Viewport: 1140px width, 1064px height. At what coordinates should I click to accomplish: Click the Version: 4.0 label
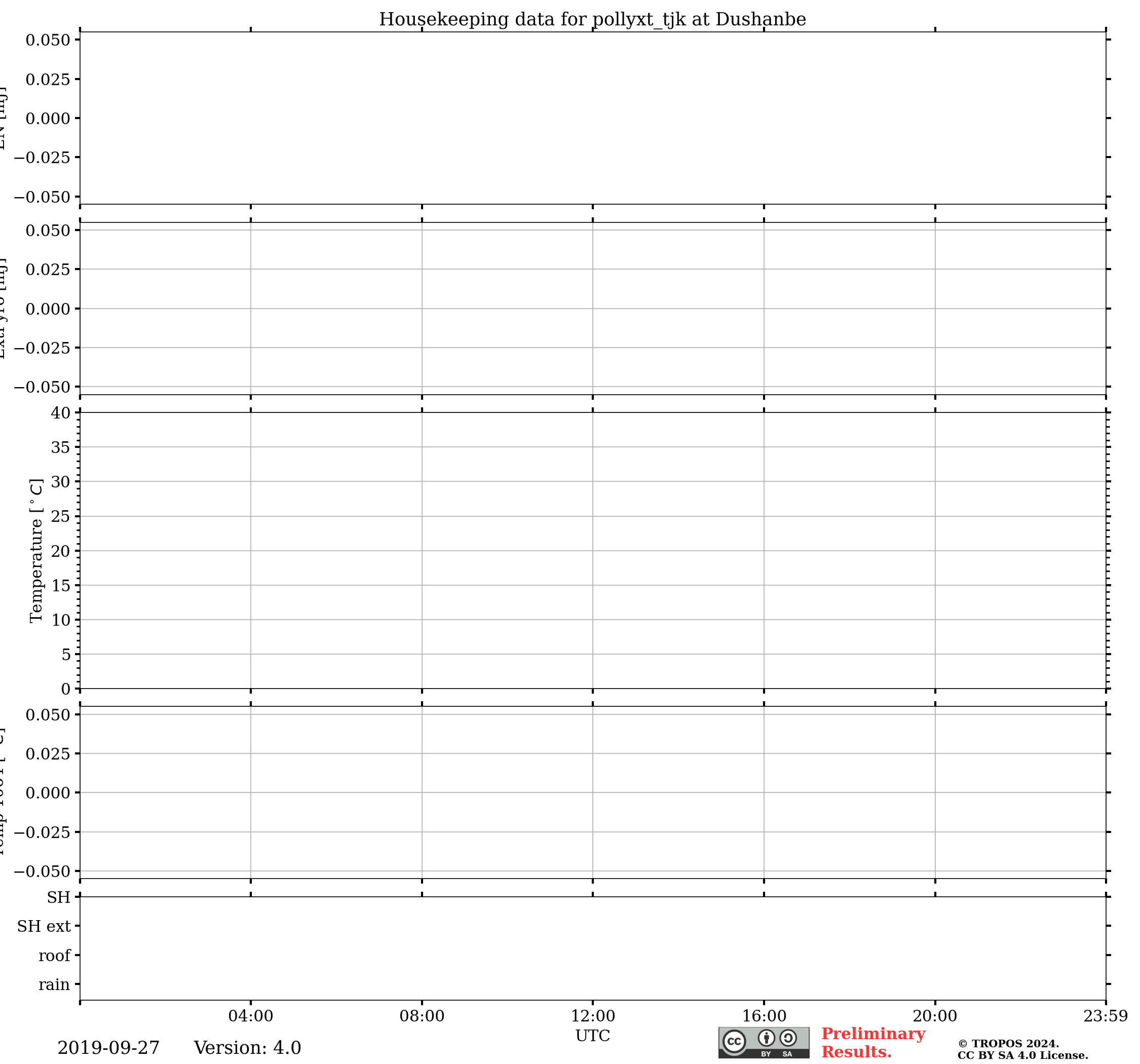pyautogui.click(x=247, y=1048)
